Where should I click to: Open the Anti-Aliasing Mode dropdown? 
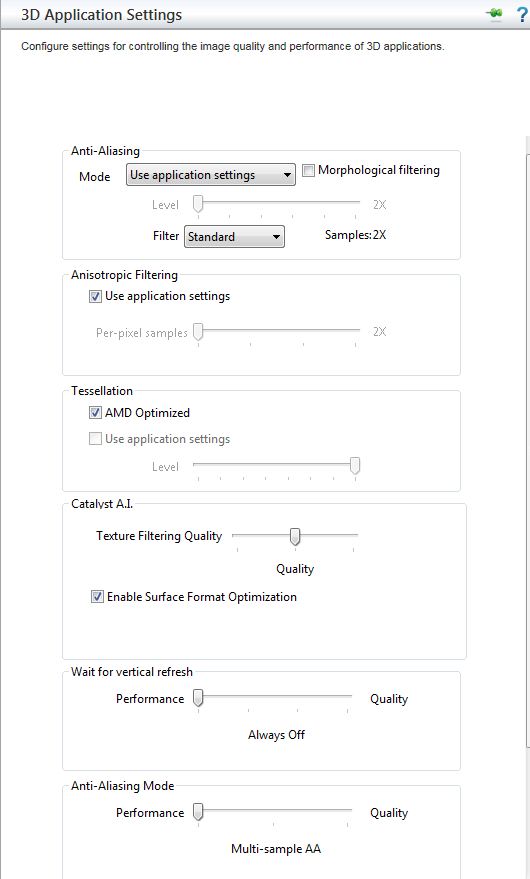(211, 175)
